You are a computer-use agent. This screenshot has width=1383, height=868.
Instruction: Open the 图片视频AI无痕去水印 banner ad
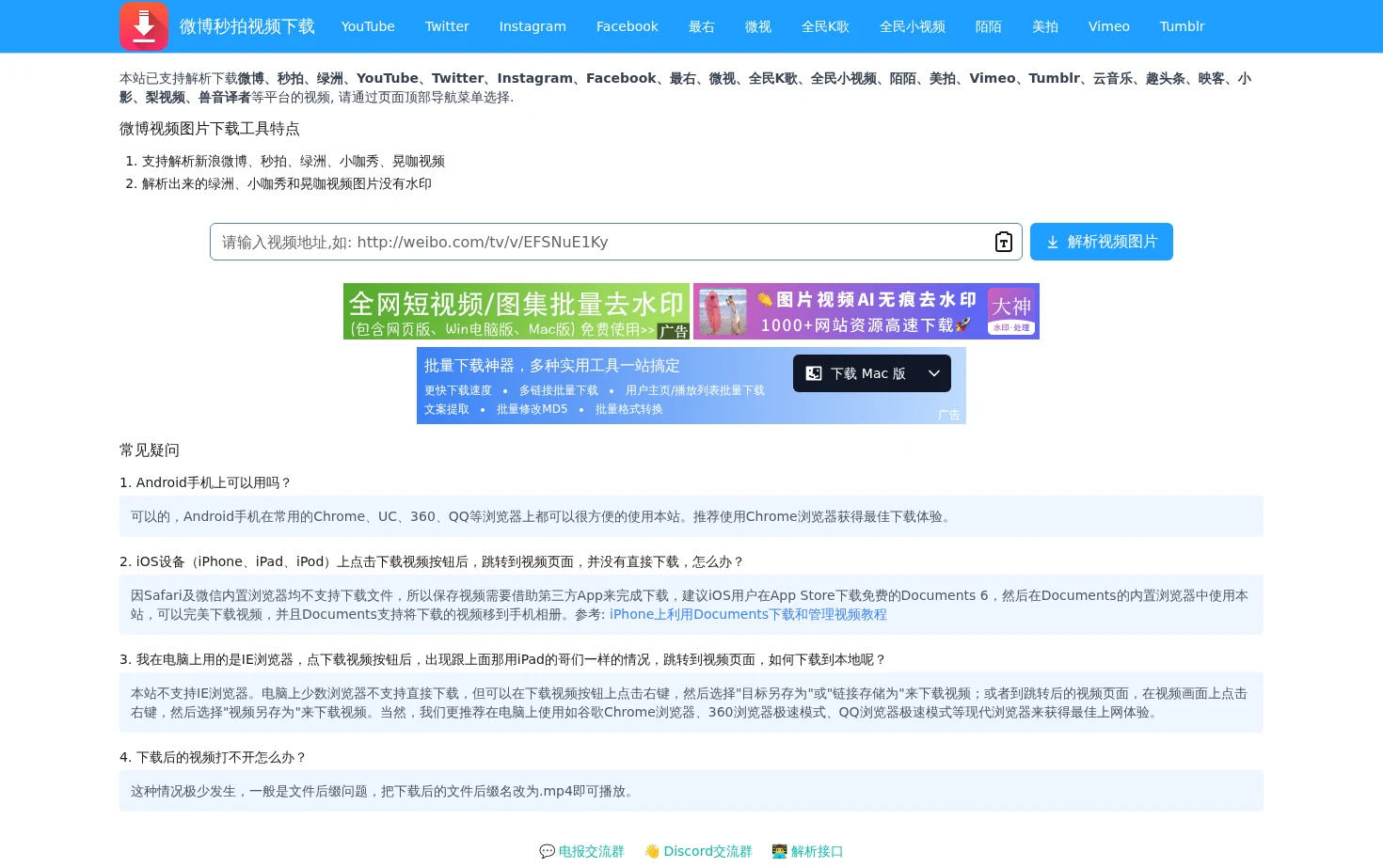(866, 311)
